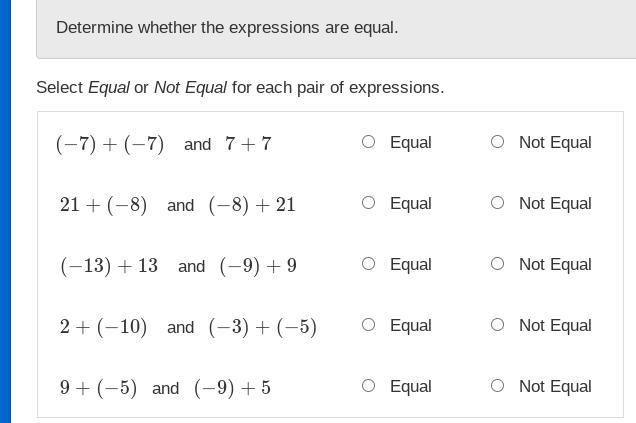Click the expression 7 + 7
The width and height of the screenshot is (636, 423).
(248, 144)
